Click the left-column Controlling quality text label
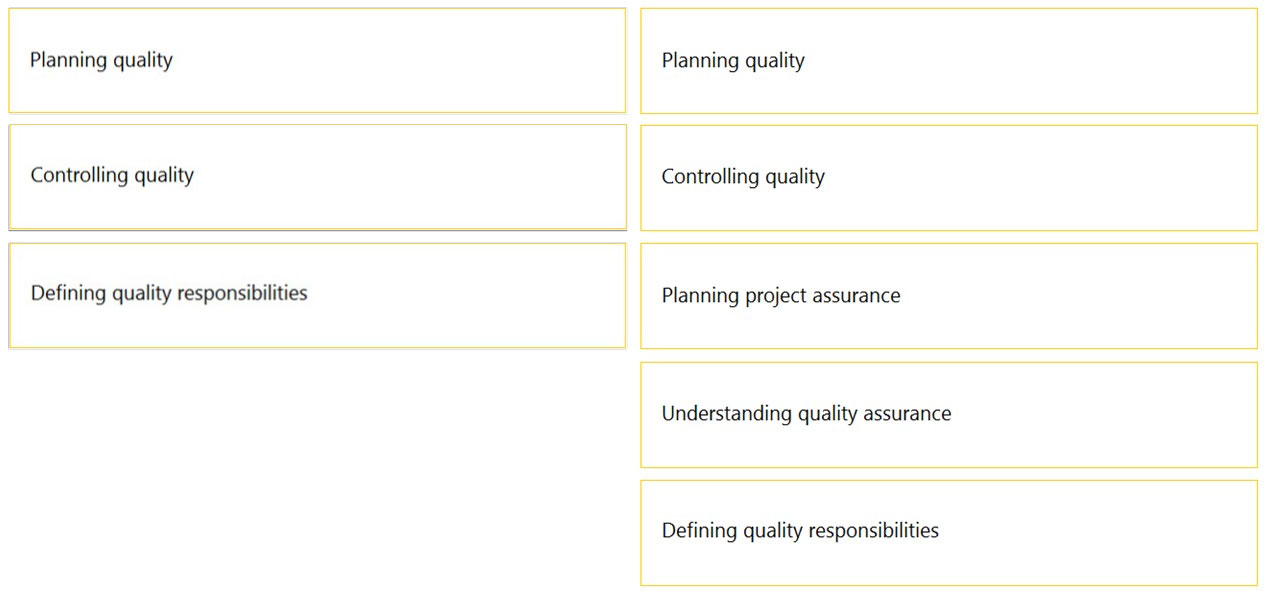The image size is (1279, 591). (112, 175)
